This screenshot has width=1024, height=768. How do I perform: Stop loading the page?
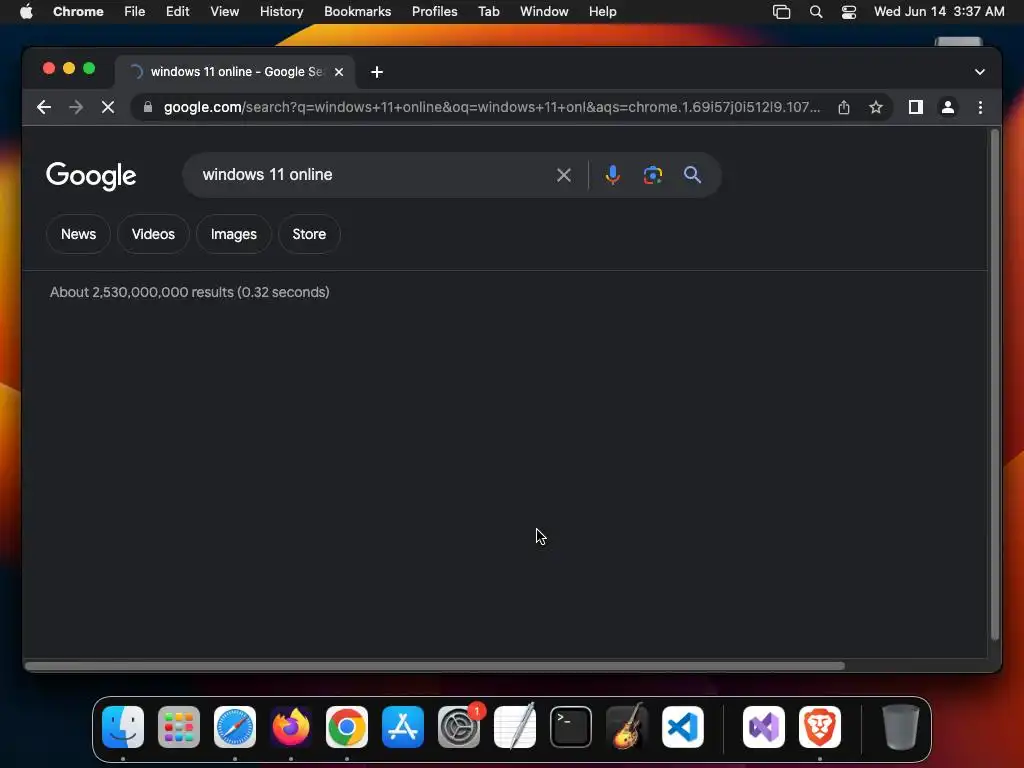tap(108, 107)
